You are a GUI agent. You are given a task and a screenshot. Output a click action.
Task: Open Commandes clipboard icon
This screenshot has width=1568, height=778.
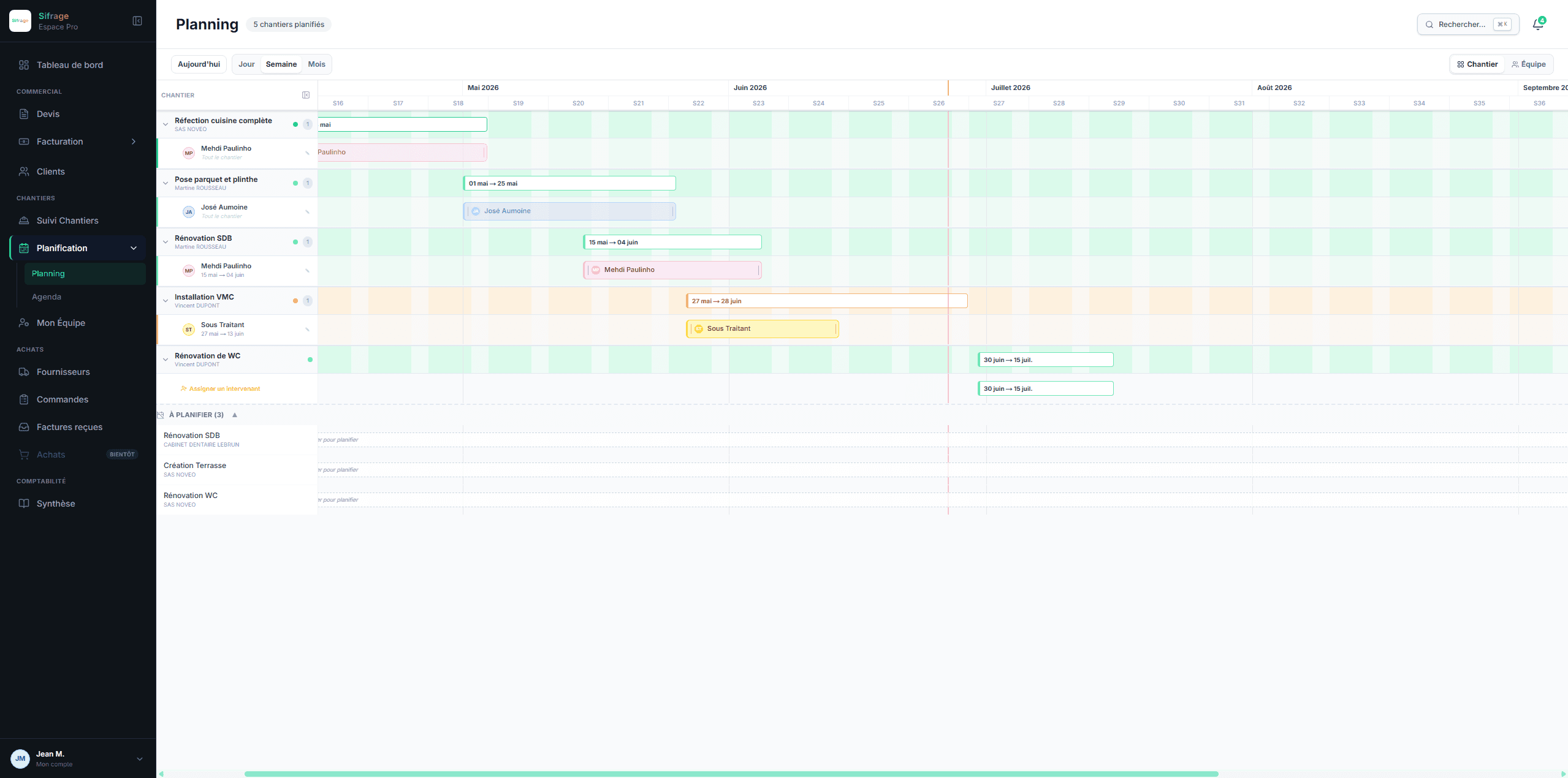point(24,399)
